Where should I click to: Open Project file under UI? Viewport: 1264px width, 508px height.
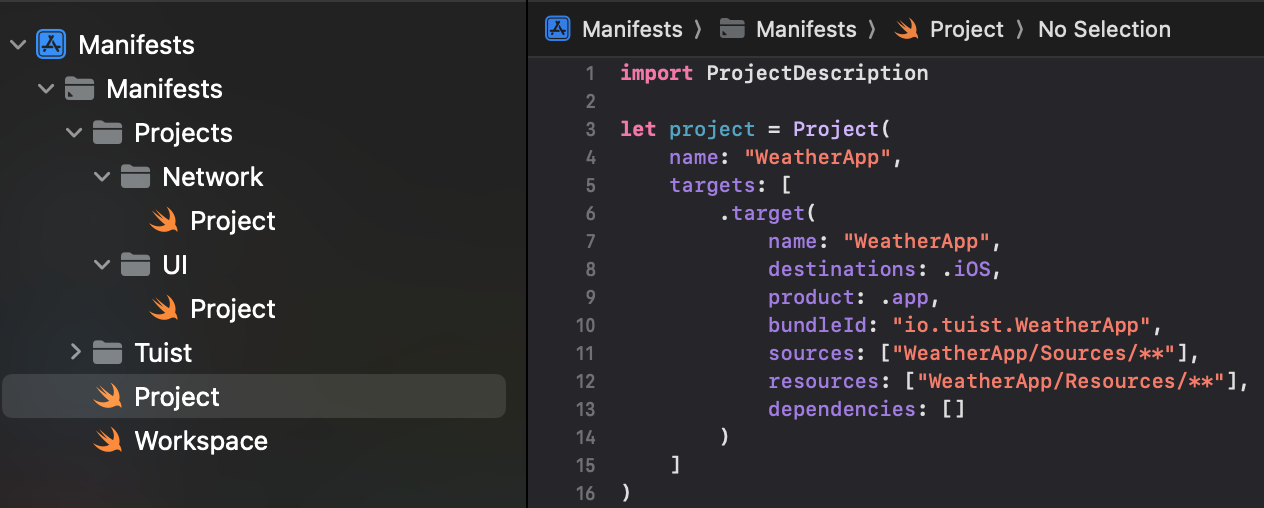coord(254,309)
